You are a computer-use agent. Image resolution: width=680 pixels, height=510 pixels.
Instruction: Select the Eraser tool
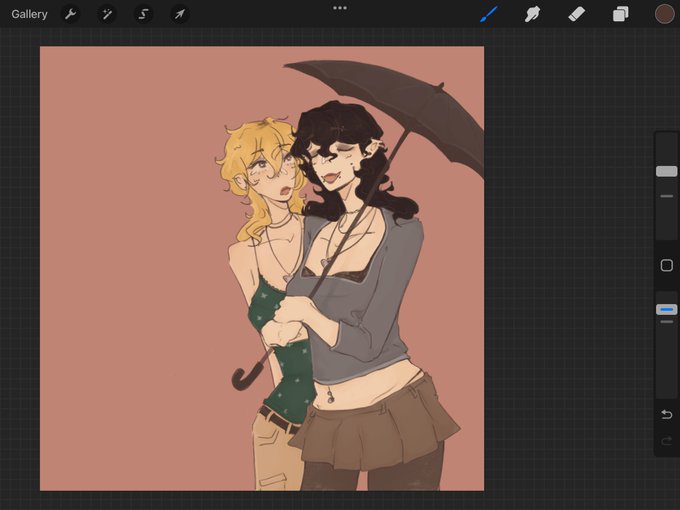click(576, 14)
